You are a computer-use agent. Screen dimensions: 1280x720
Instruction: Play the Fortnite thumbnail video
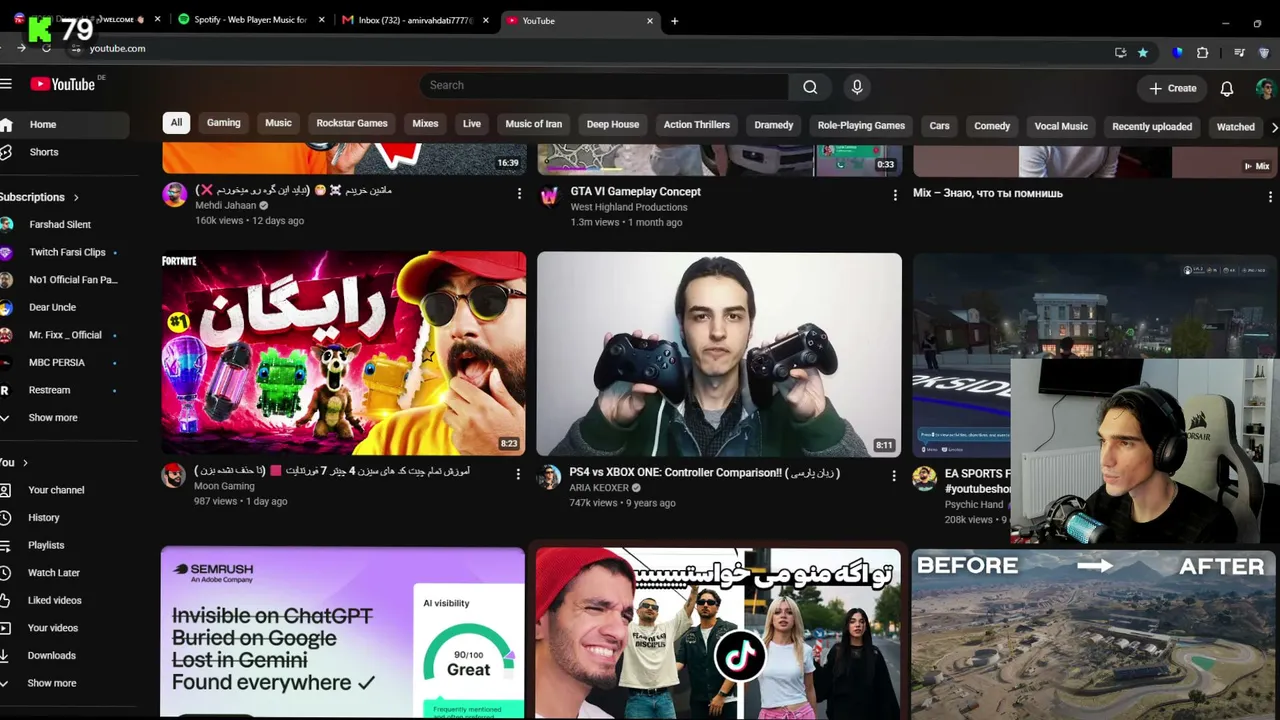click(x=344, y=353)
